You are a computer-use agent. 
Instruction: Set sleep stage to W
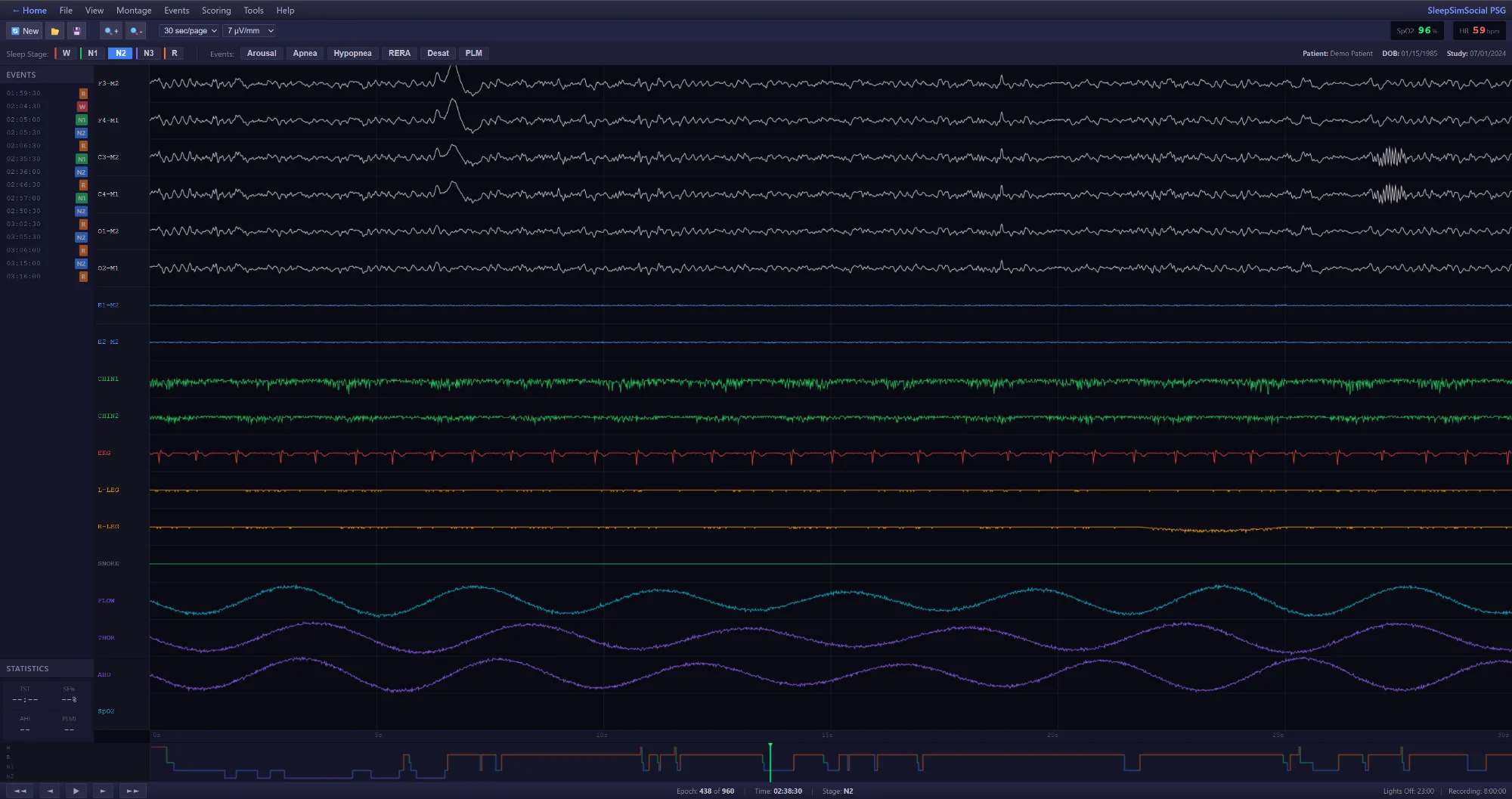point(66,53)
